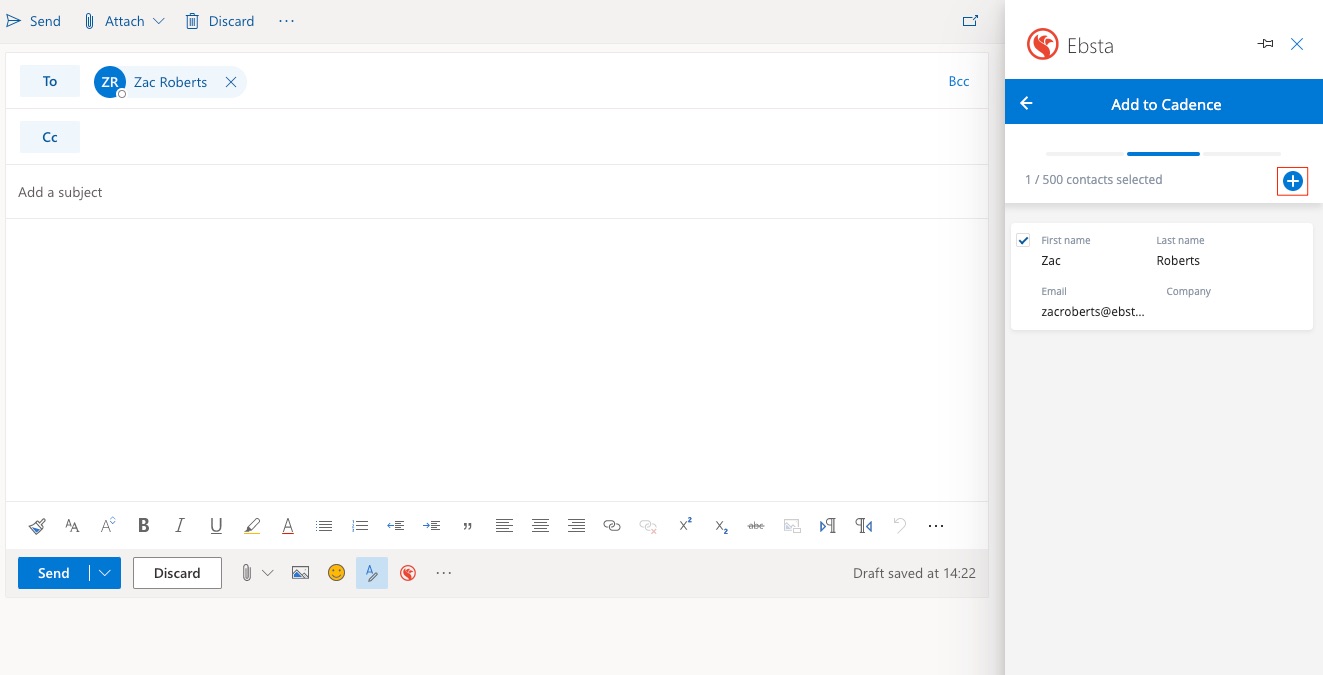Insert a hyperlink

(x=612, y=525)
